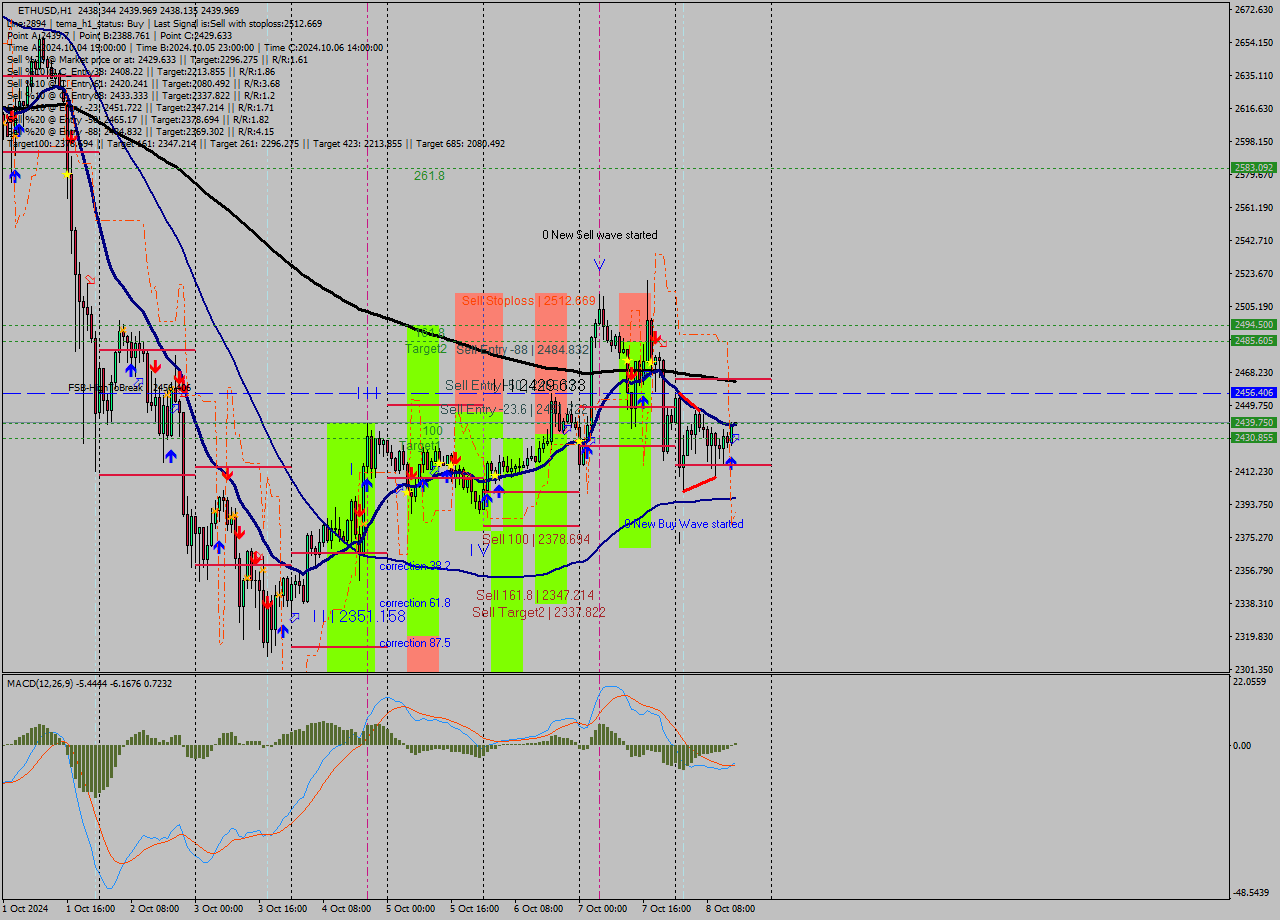
Task: Click the 'Target 685: 2080.492' text
Action: click(x=460, y=144)
